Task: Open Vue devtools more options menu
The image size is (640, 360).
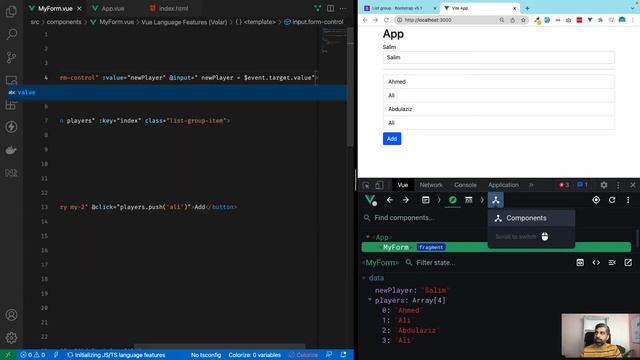Action: [628, 200]
